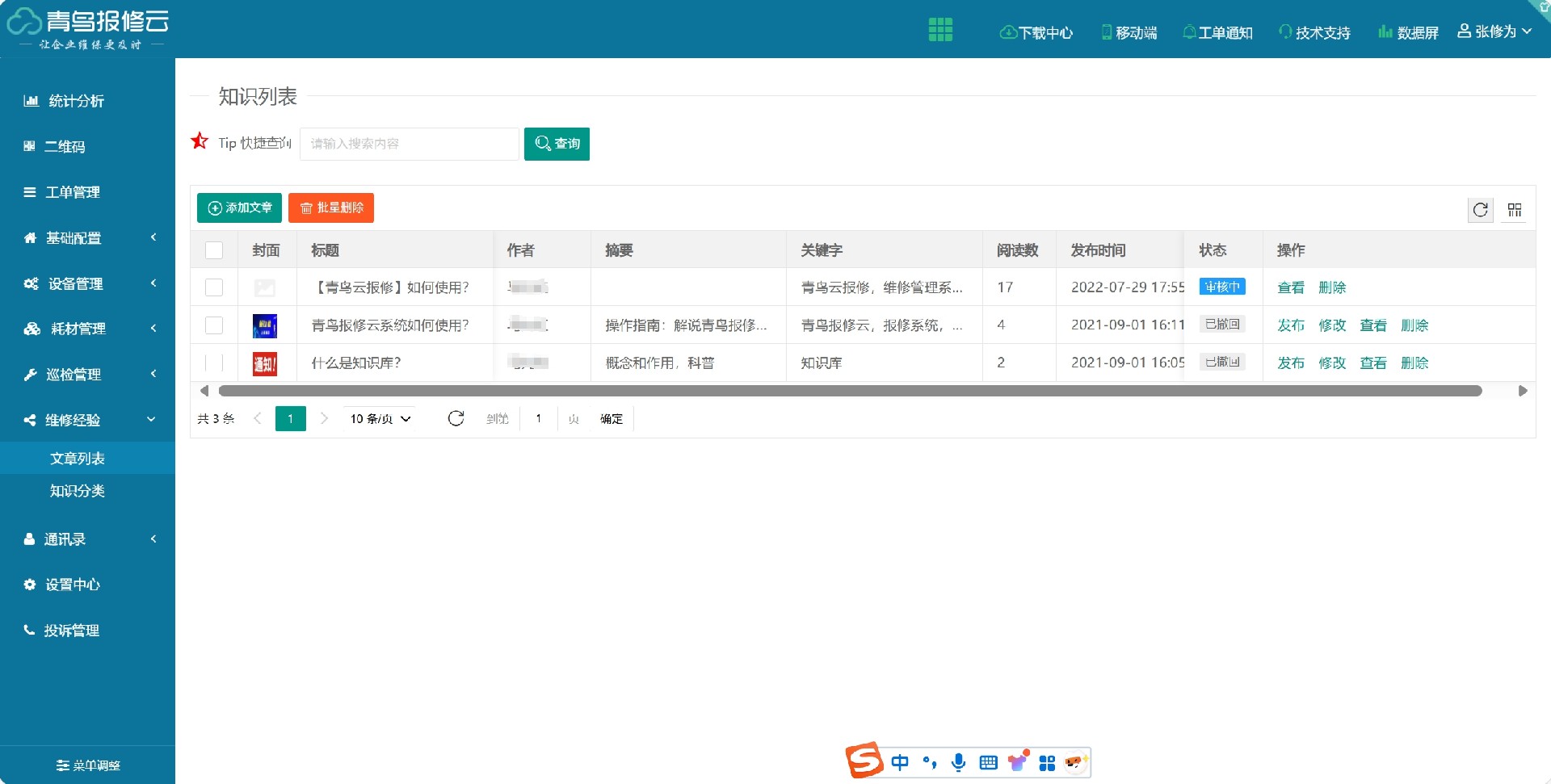Screen dimensions: 1551x784
Task: Click inside the search input field
Action: pyautogui.click(x=408, y=144)
